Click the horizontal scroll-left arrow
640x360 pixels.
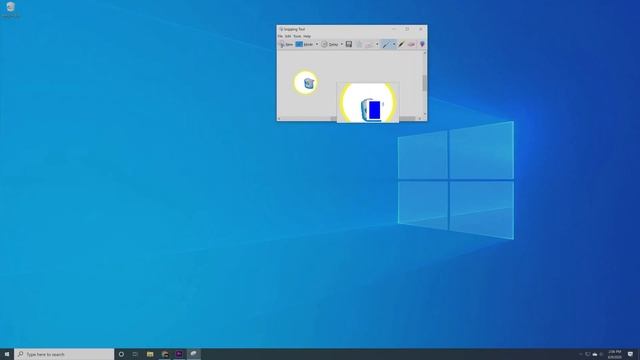tap(279, 119)
